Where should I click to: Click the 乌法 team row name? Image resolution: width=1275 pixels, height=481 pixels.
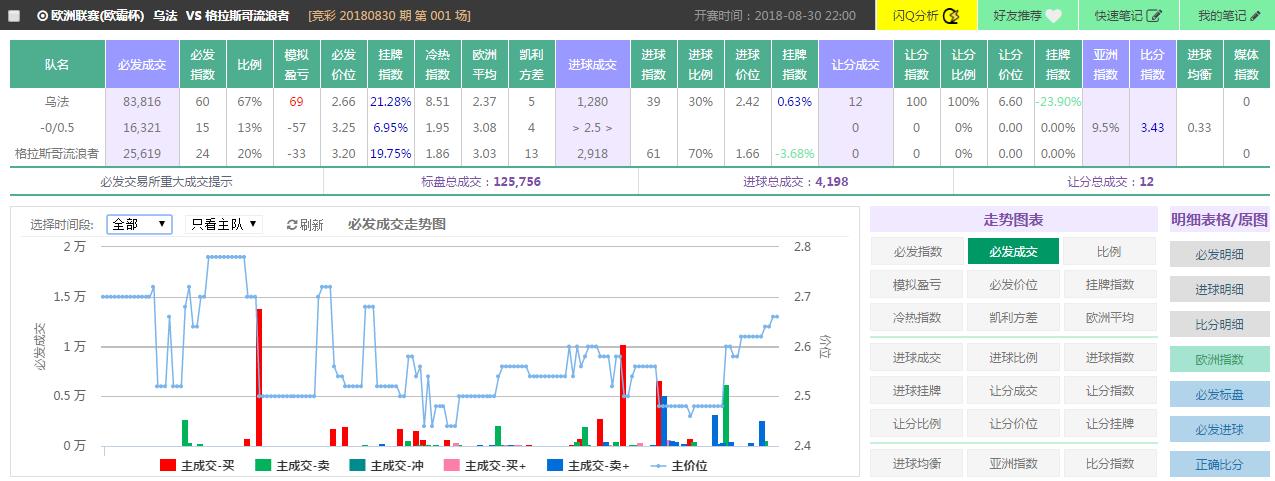pos(57,101)
